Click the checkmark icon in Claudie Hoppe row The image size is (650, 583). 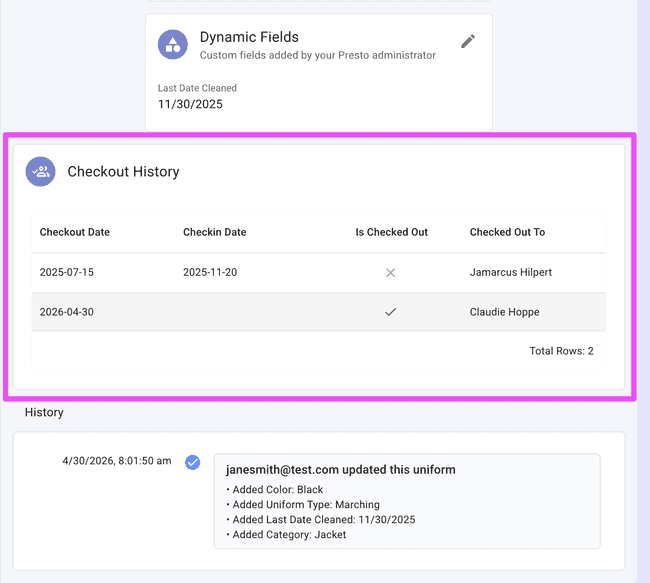[x=390, y=312]
